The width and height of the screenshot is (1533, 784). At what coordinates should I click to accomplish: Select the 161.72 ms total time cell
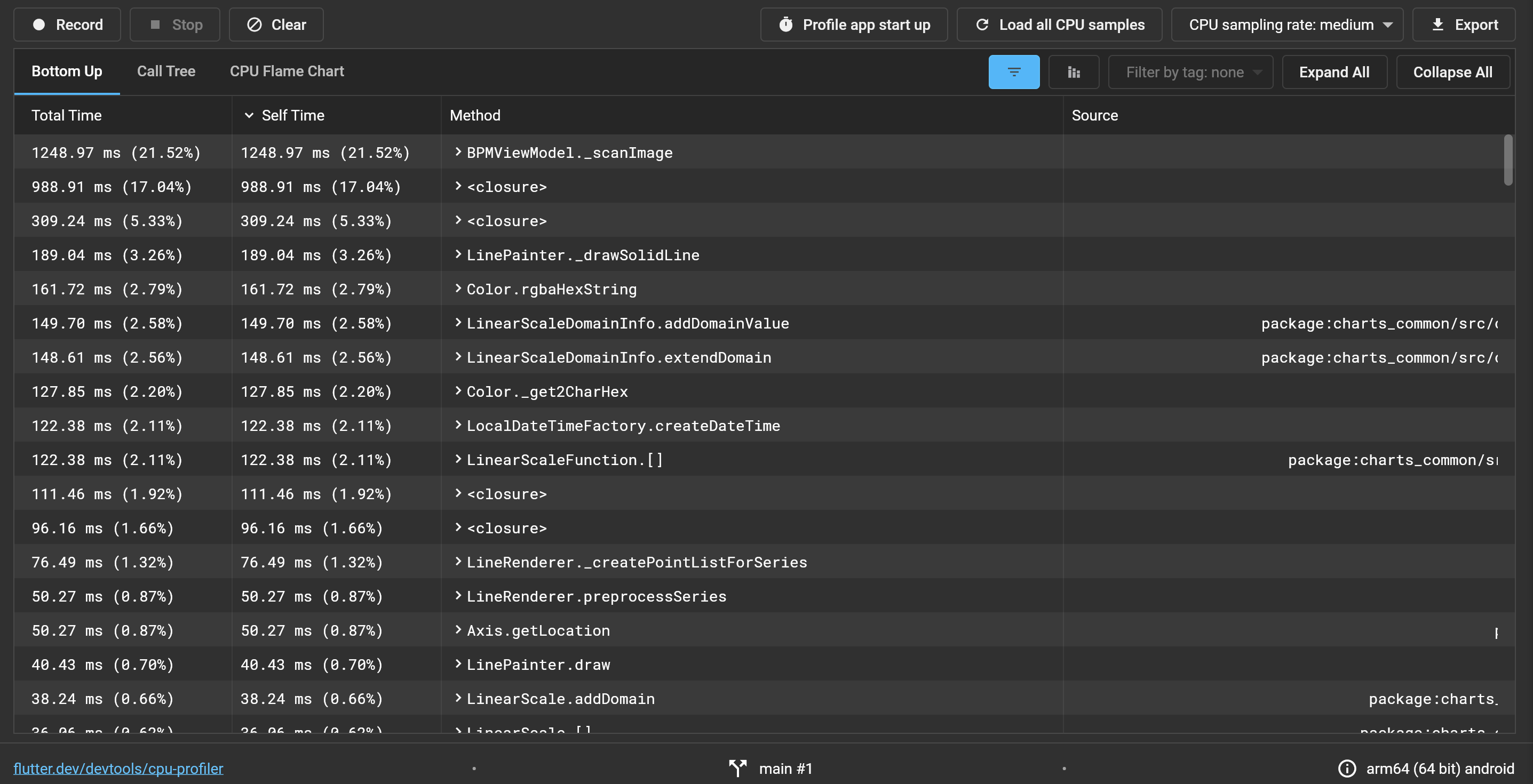(107, 289)
